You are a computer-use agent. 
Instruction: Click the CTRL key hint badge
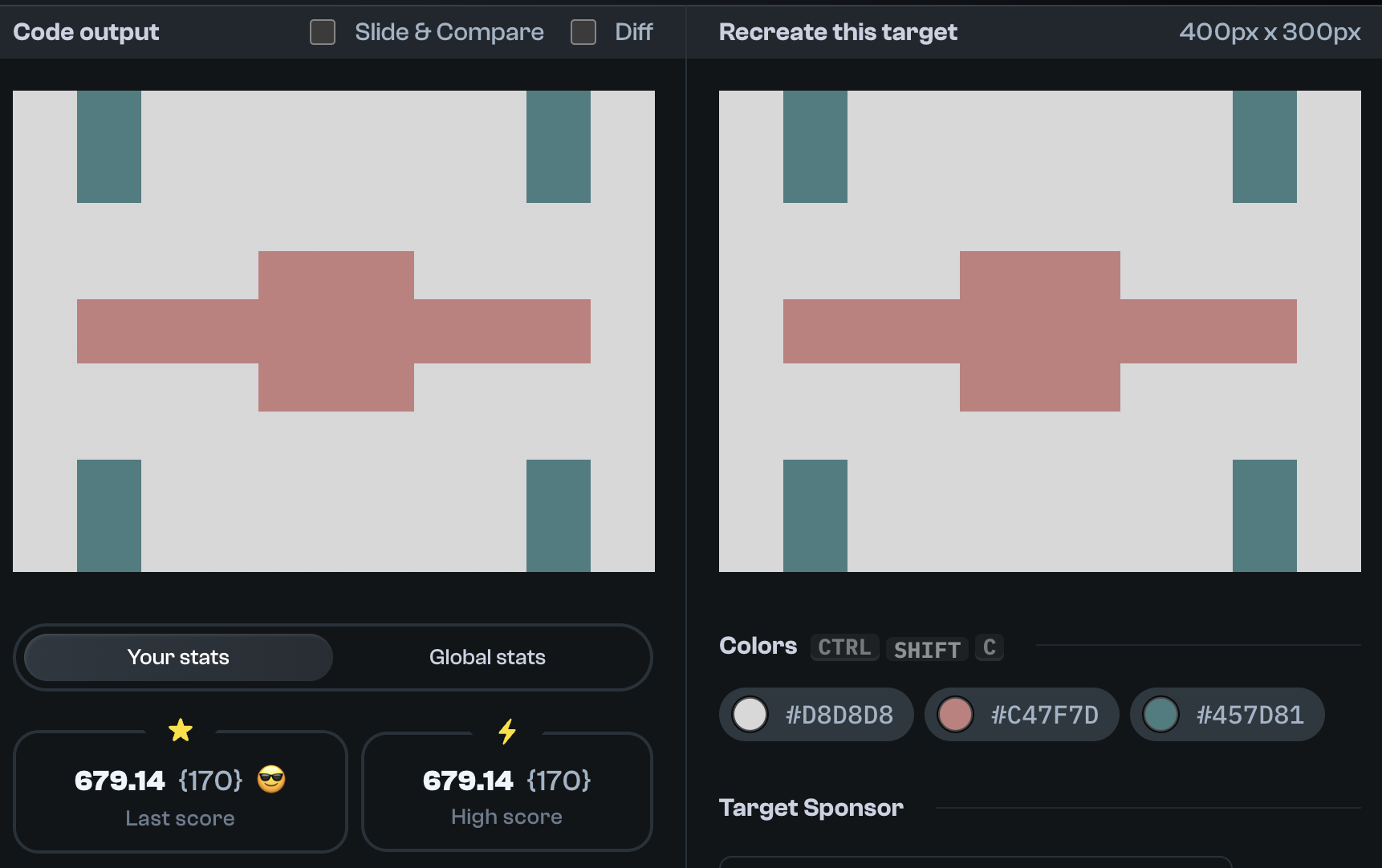(844, 647)
